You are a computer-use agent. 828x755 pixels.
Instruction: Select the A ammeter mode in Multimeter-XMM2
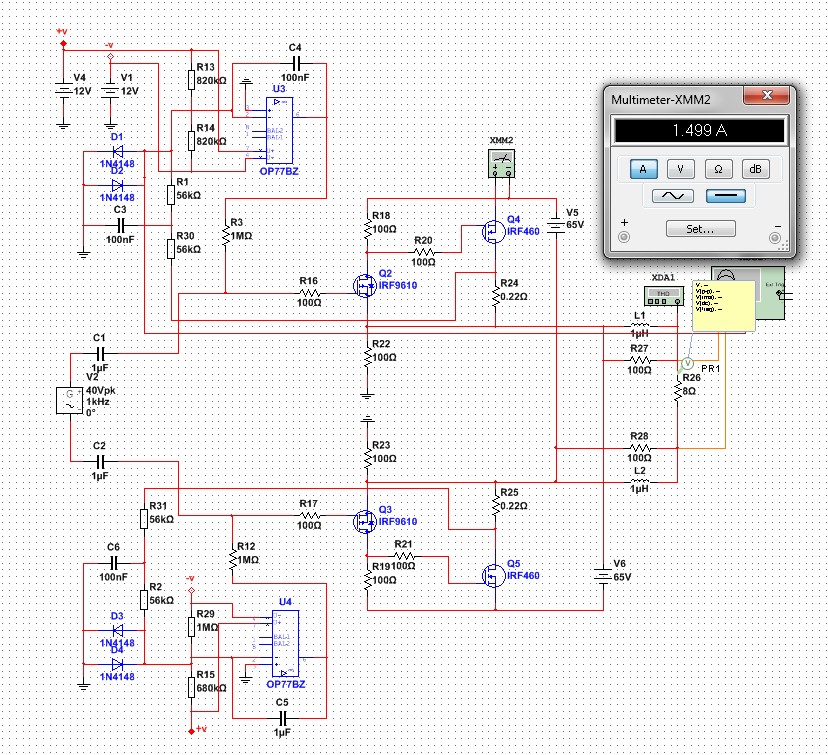(x=643, y=169)
